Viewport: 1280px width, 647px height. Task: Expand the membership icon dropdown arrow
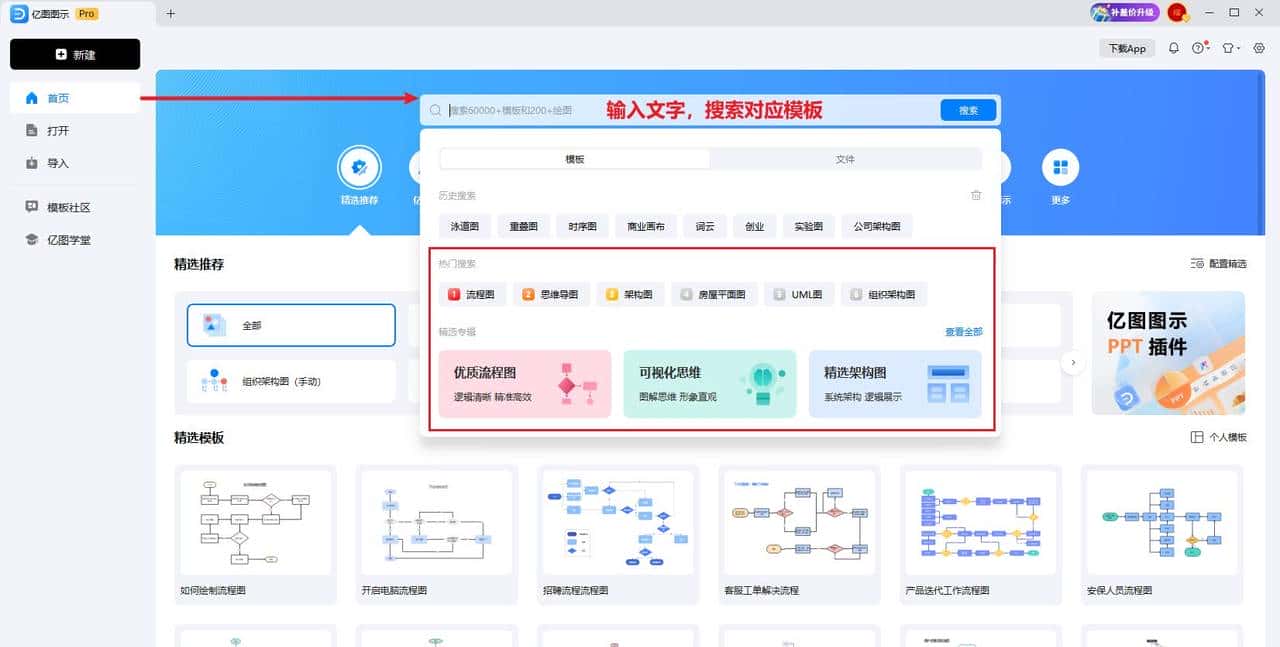click(1238, 48)
